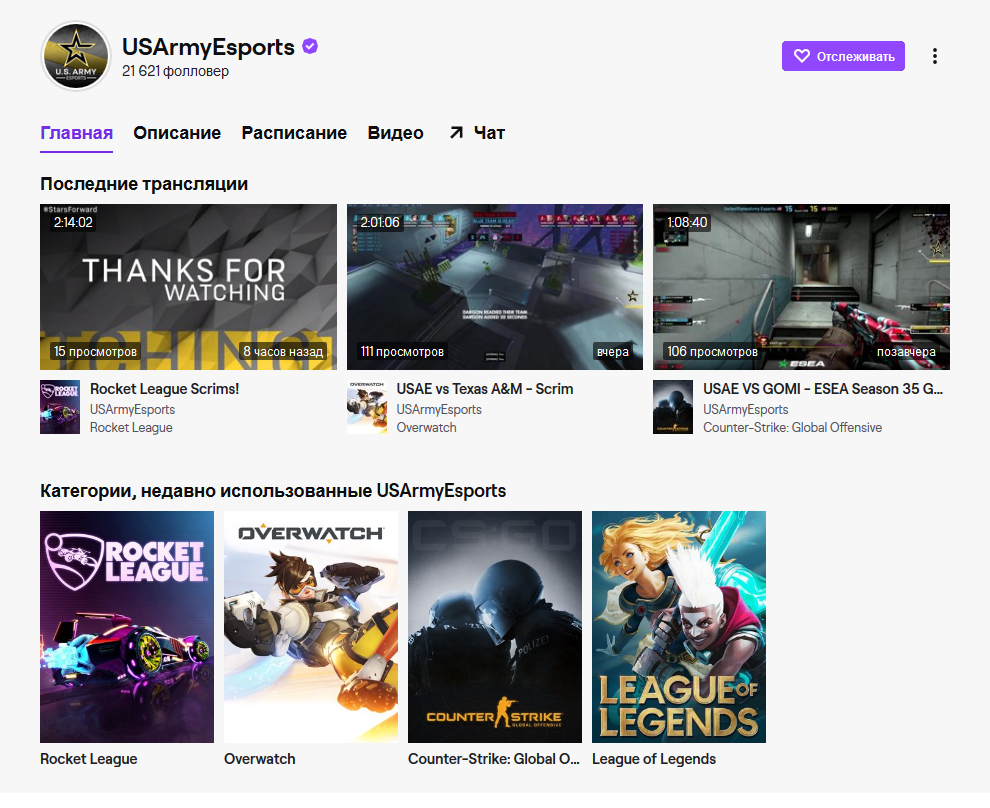Viewport: 990px width, 808px height.
Task: Click the Rocket League small cover icon under the first video
Action: 60,407
